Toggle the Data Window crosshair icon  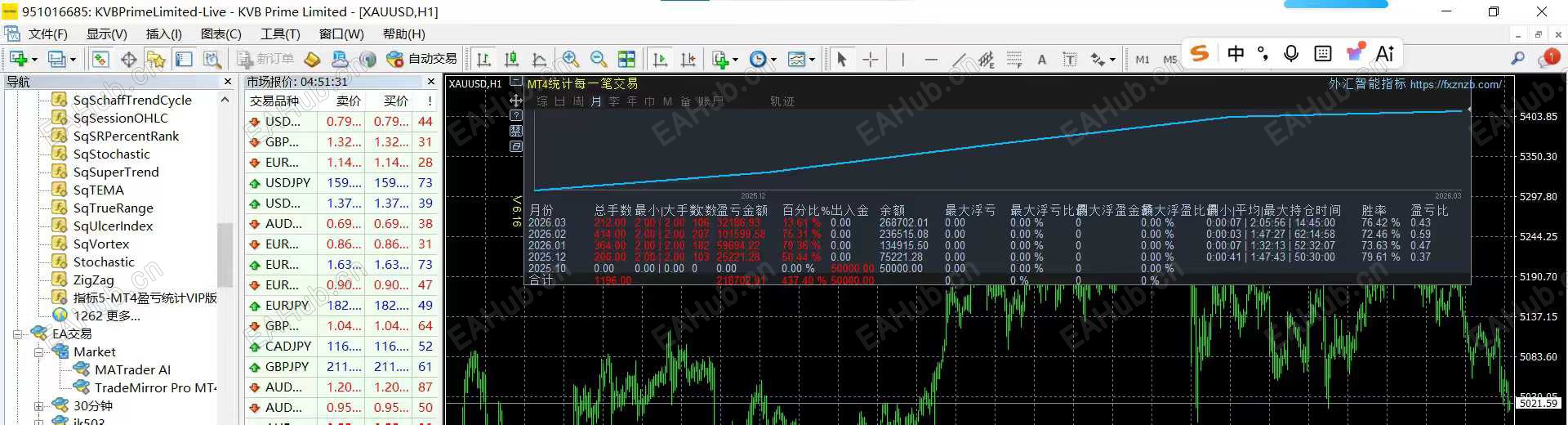tap(128, 59)
